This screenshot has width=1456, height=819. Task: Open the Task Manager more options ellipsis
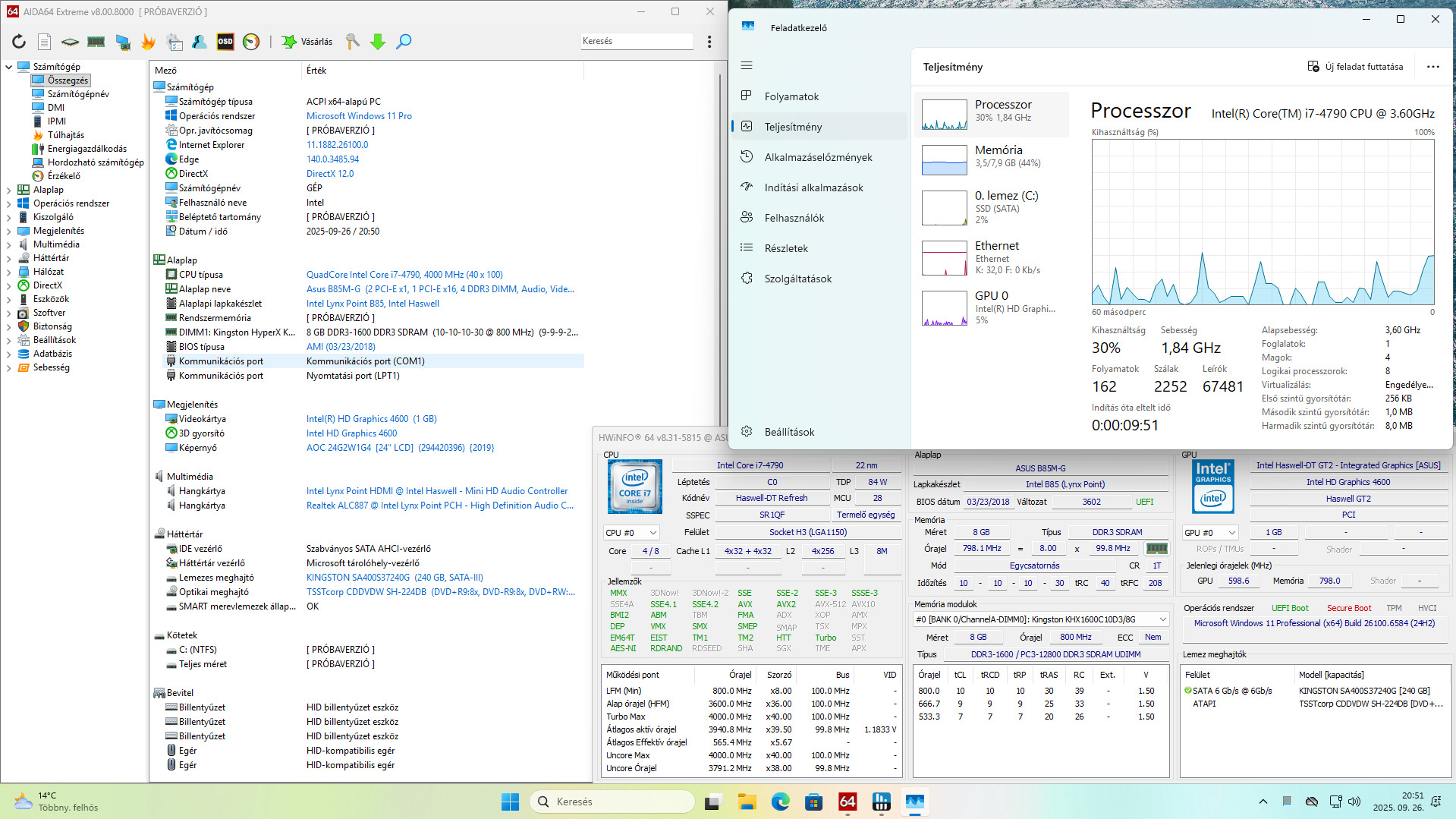[x=1432, y=67]
